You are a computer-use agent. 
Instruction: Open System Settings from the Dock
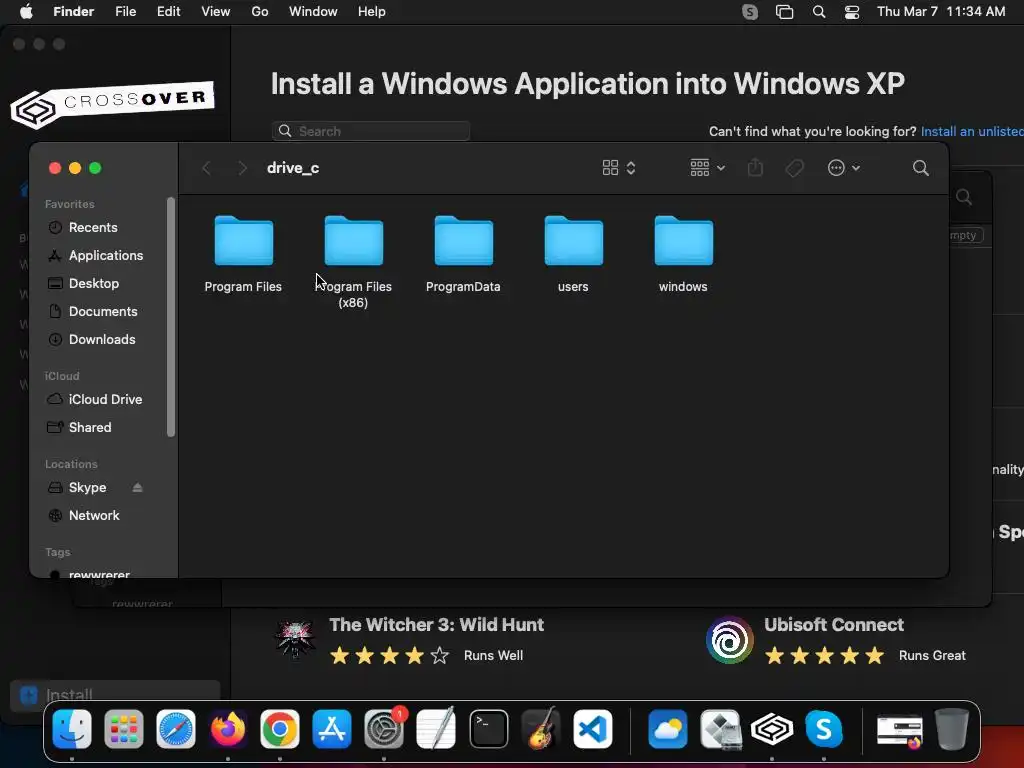pos(384,729)
